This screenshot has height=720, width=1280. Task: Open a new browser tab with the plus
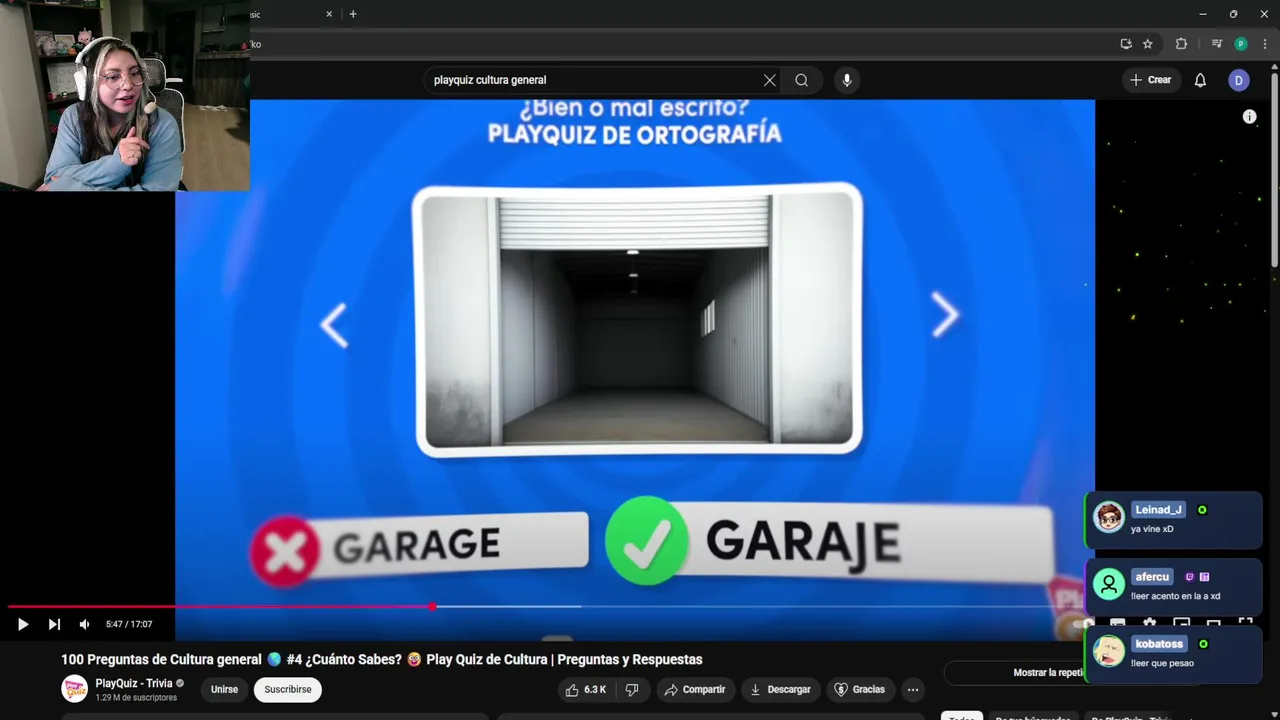(x=352, y=14)
